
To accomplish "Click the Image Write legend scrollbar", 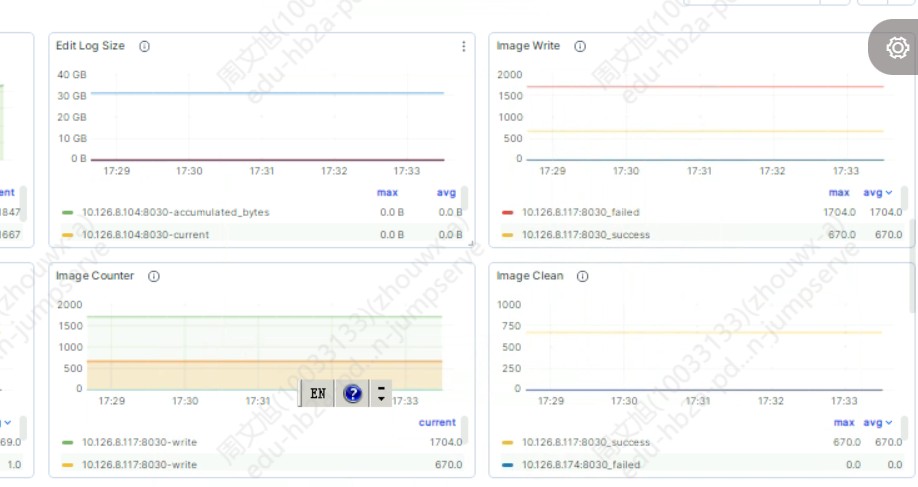I will click(905, 198).
